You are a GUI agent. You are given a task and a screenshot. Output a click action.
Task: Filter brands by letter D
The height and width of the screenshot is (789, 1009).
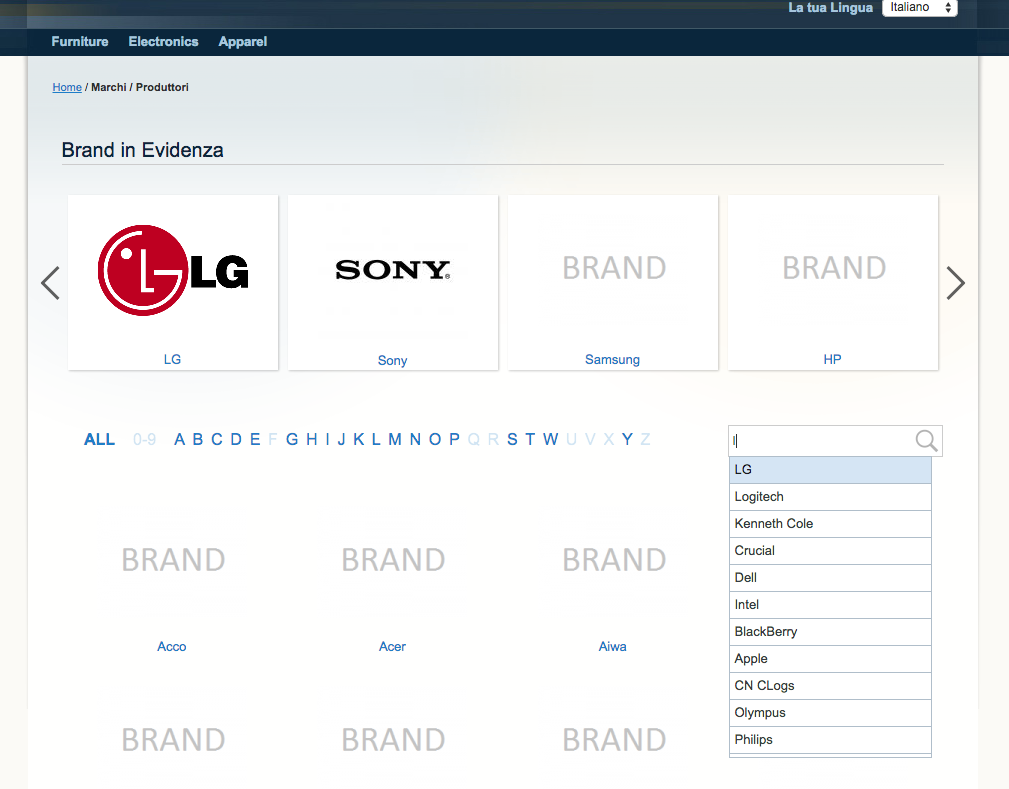[x=236, y=440]
